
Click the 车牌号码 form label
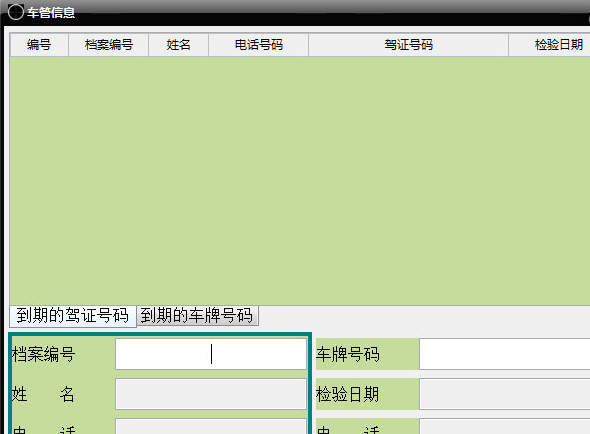348,354
